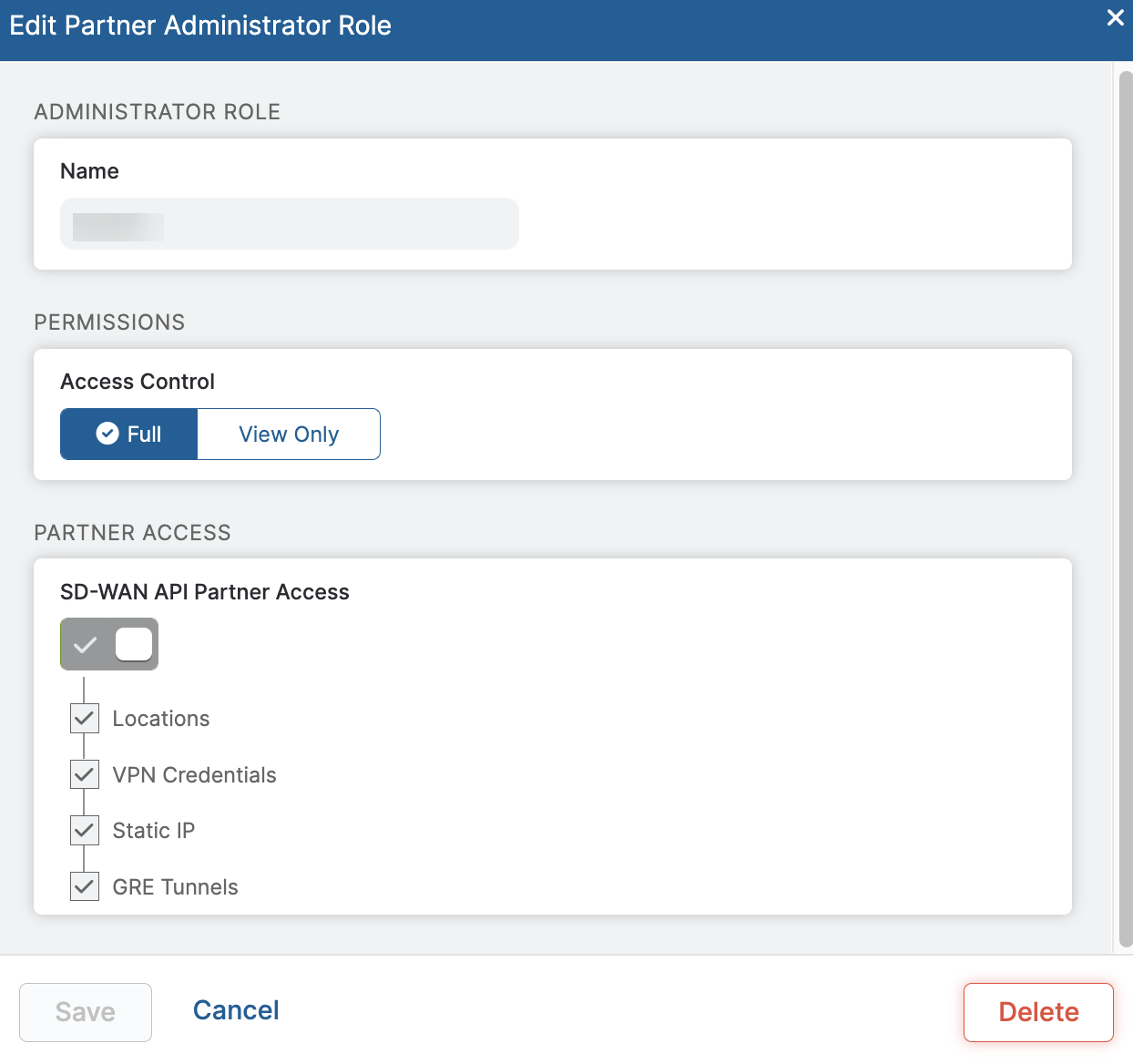Viewport: 1133px width, 1064px height.
Task: Select the Full access control option
Action: 129,435
